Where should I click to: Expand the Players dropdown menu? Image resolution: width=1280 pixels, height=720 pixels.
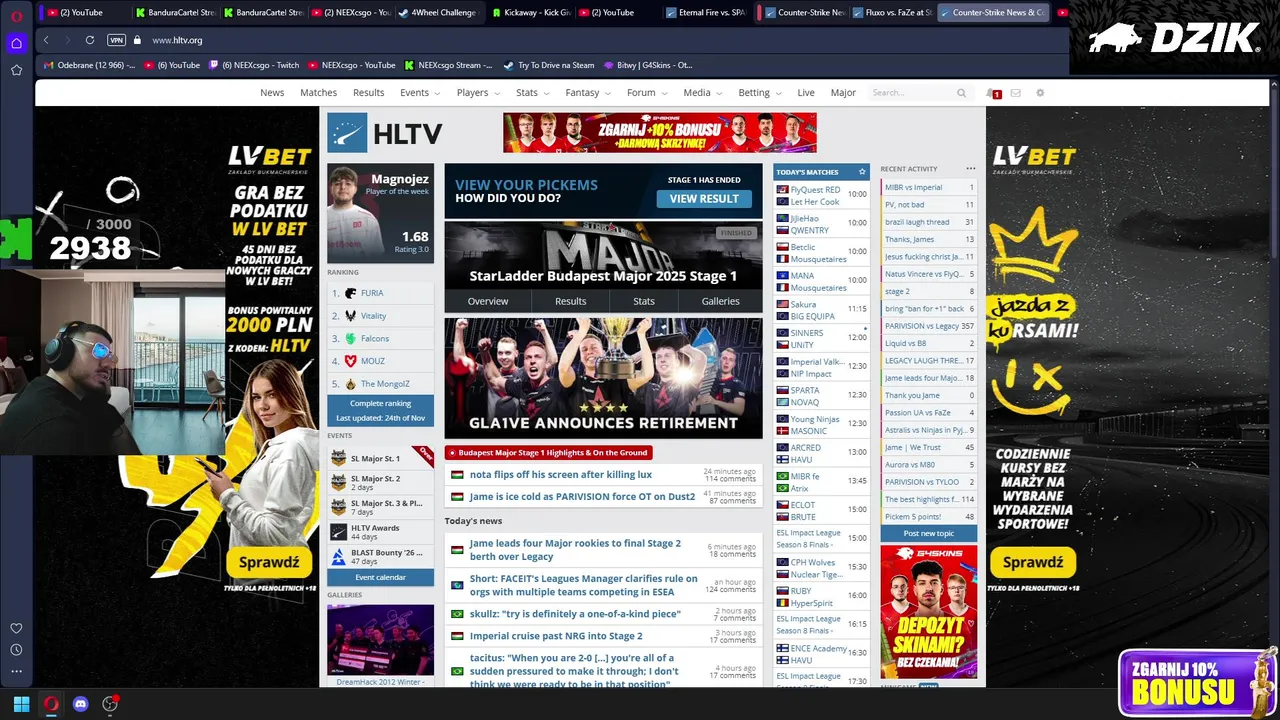[x=478, y=93]
